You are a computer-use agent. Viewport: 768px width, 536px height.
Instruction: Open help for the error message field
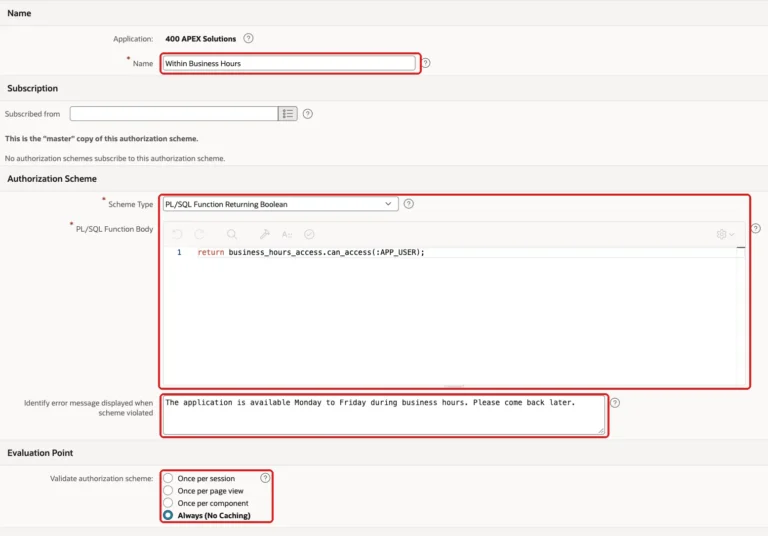[615, 403]
